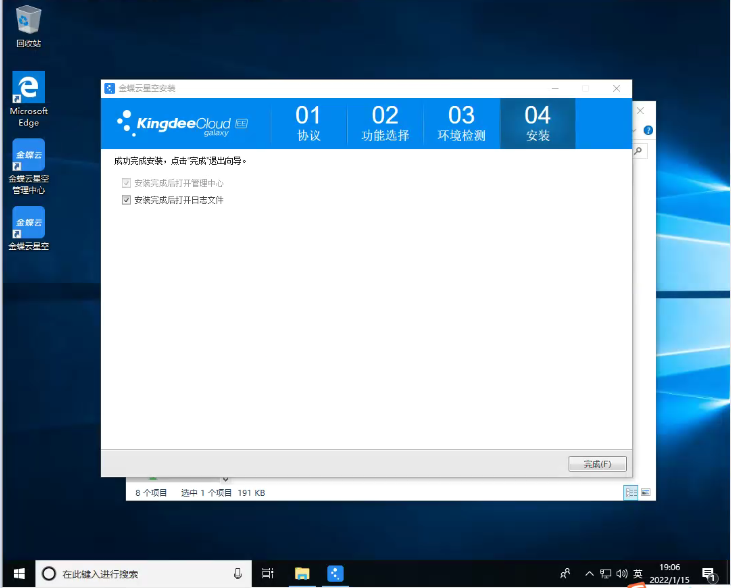
Task: Toggle 安装完成后打开管理中心 checkbox
Action: coord(126,183)
